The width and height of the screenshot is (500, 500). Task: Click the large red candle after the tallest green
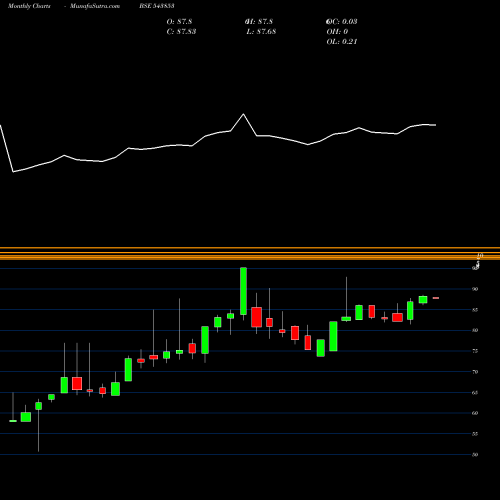[256, 317]
